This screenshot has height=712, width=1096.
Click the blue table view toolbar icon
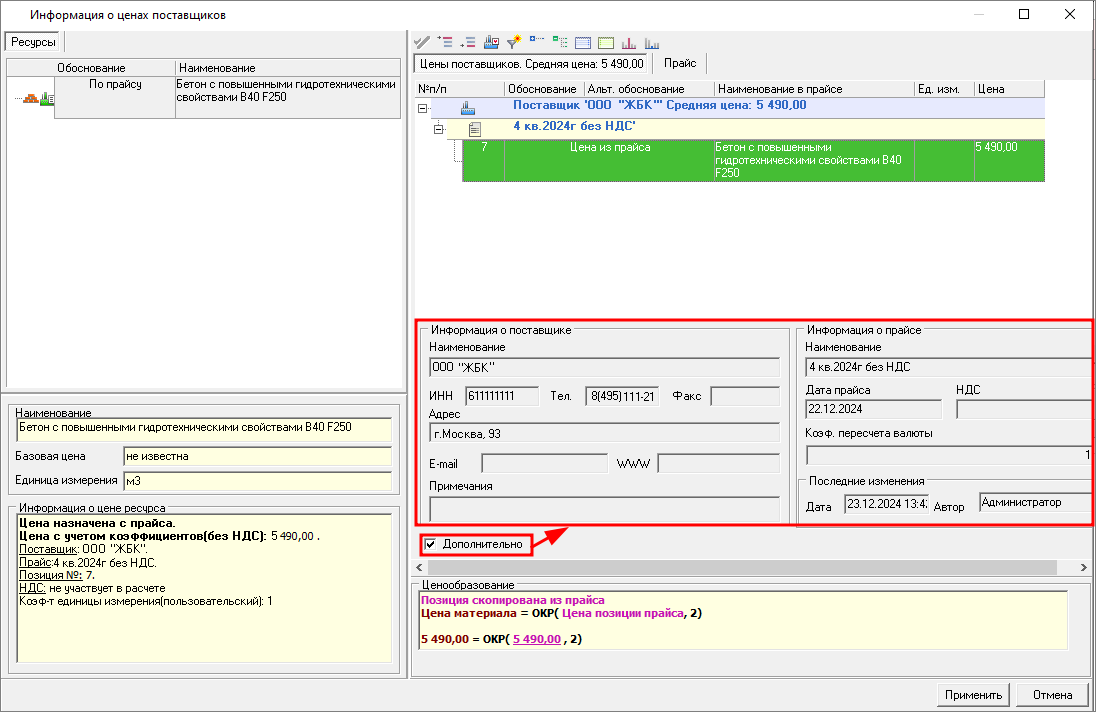(x=583, y=43)
